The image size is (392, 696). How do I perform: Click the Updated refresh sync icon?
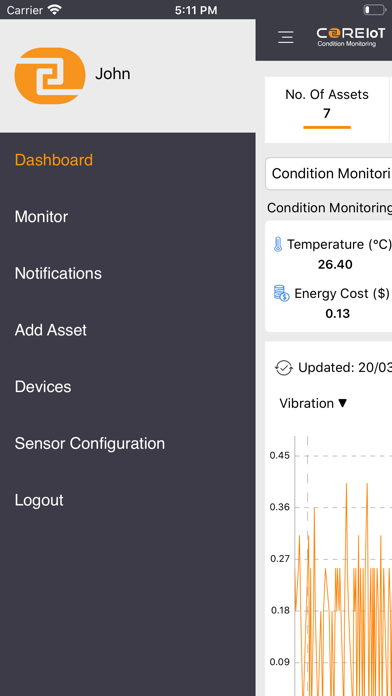coord(284,368)
